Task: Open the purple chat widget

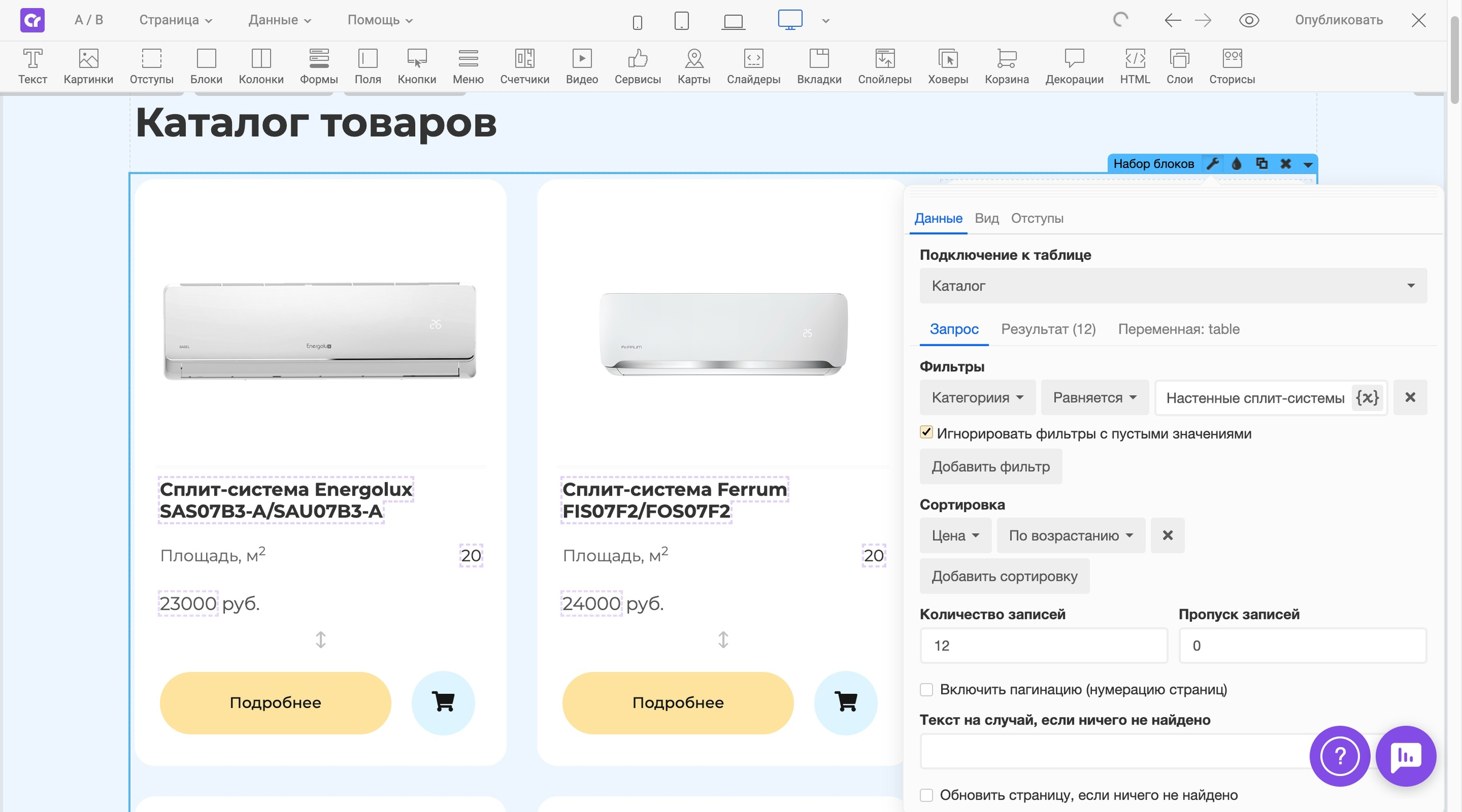Action: point(1405,756)
